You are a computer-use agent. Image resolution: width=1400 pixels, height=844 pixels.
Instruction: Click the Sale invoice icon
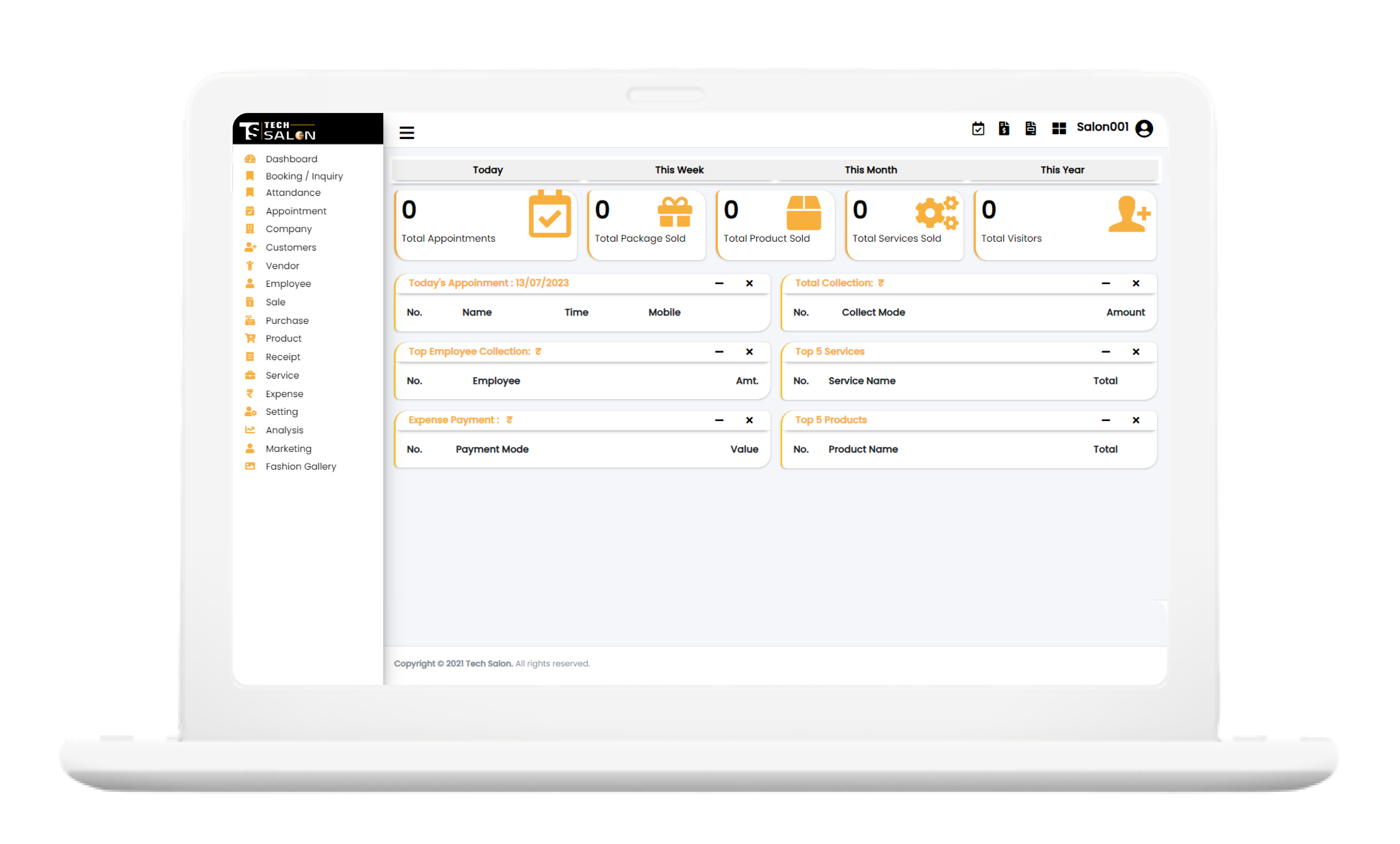point(250,302)
